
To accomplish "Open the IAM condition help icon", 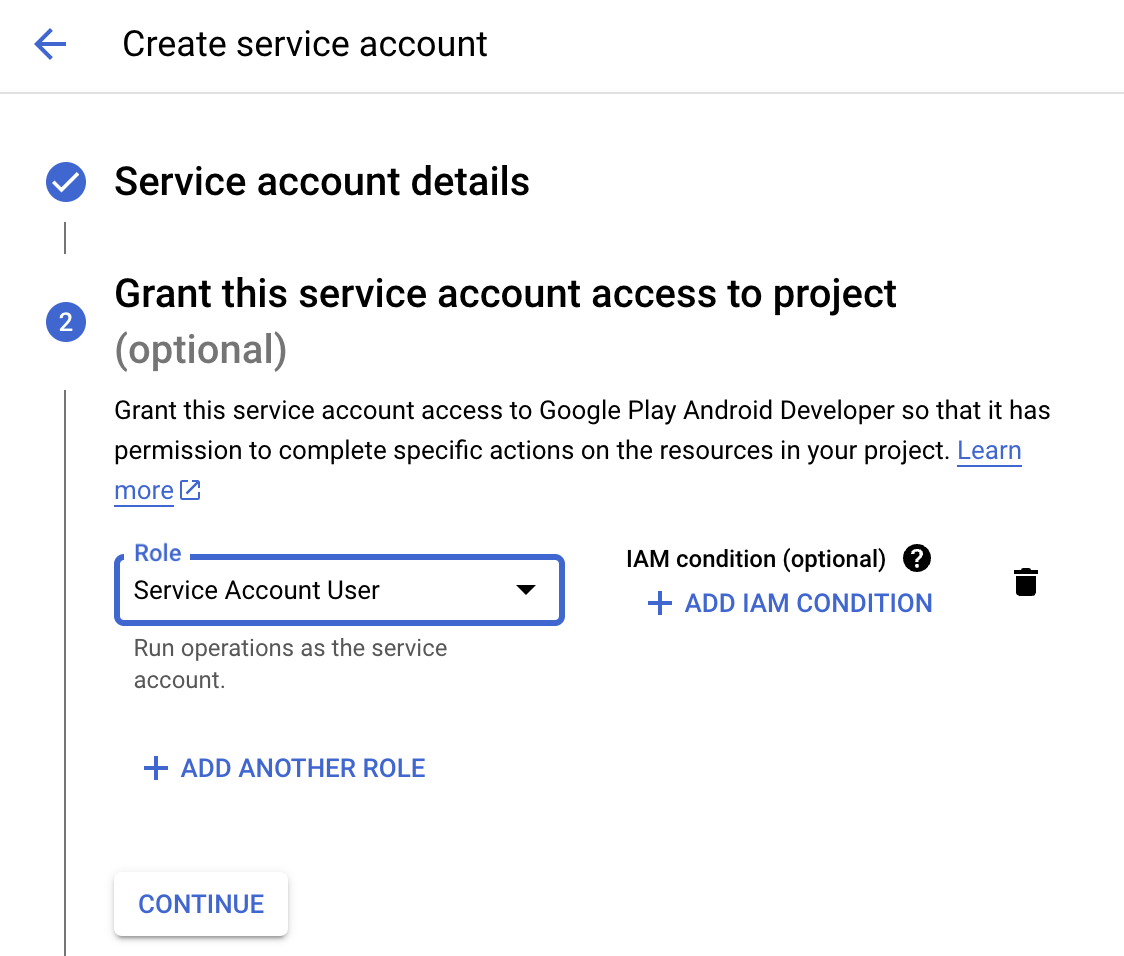I will pos(916,558).
